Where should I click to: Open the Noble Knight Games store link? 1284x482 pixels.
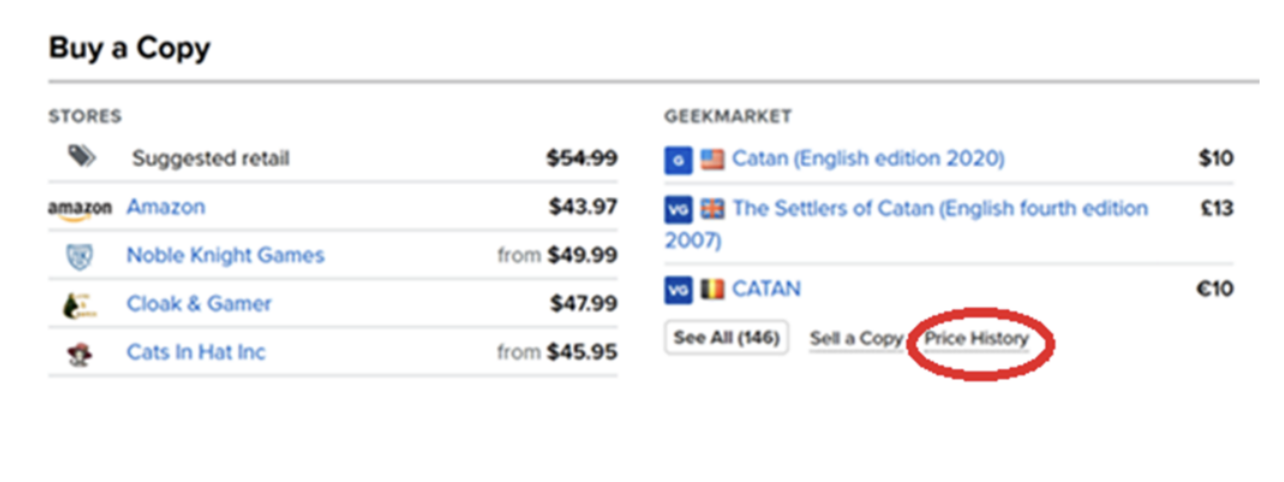click(x=225, y=255)
